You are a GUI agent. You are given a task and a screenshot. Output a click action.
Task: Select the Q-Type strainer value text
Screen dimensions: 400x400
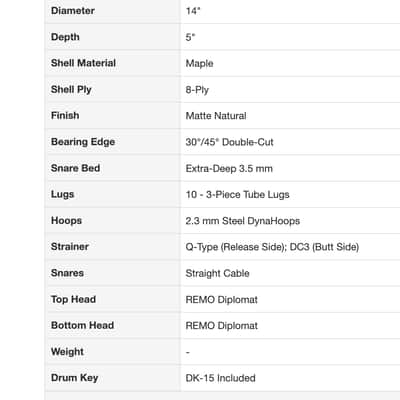coord(272,247)
